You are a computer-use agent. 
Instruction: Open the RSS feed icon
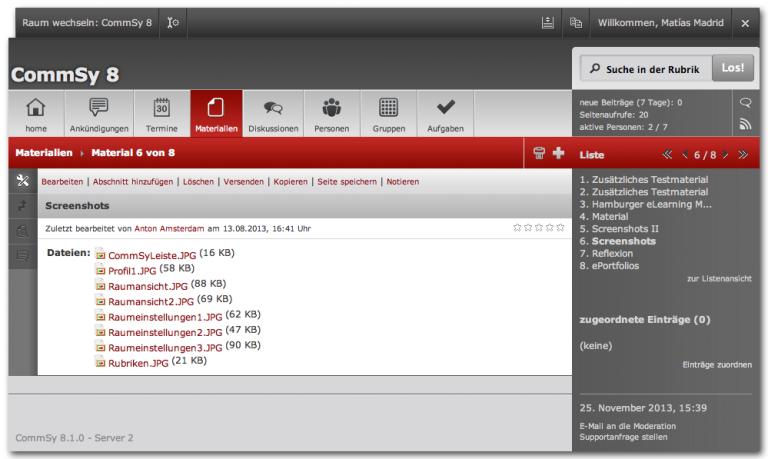(x=745, y=124)
